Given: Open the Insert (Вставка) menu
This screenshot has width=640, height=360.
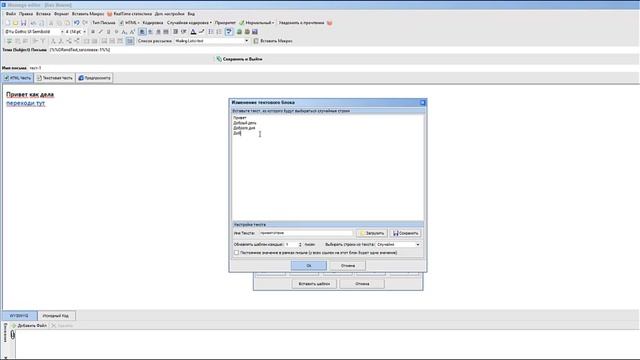Looking at the screenshot, I should (43, 14).
